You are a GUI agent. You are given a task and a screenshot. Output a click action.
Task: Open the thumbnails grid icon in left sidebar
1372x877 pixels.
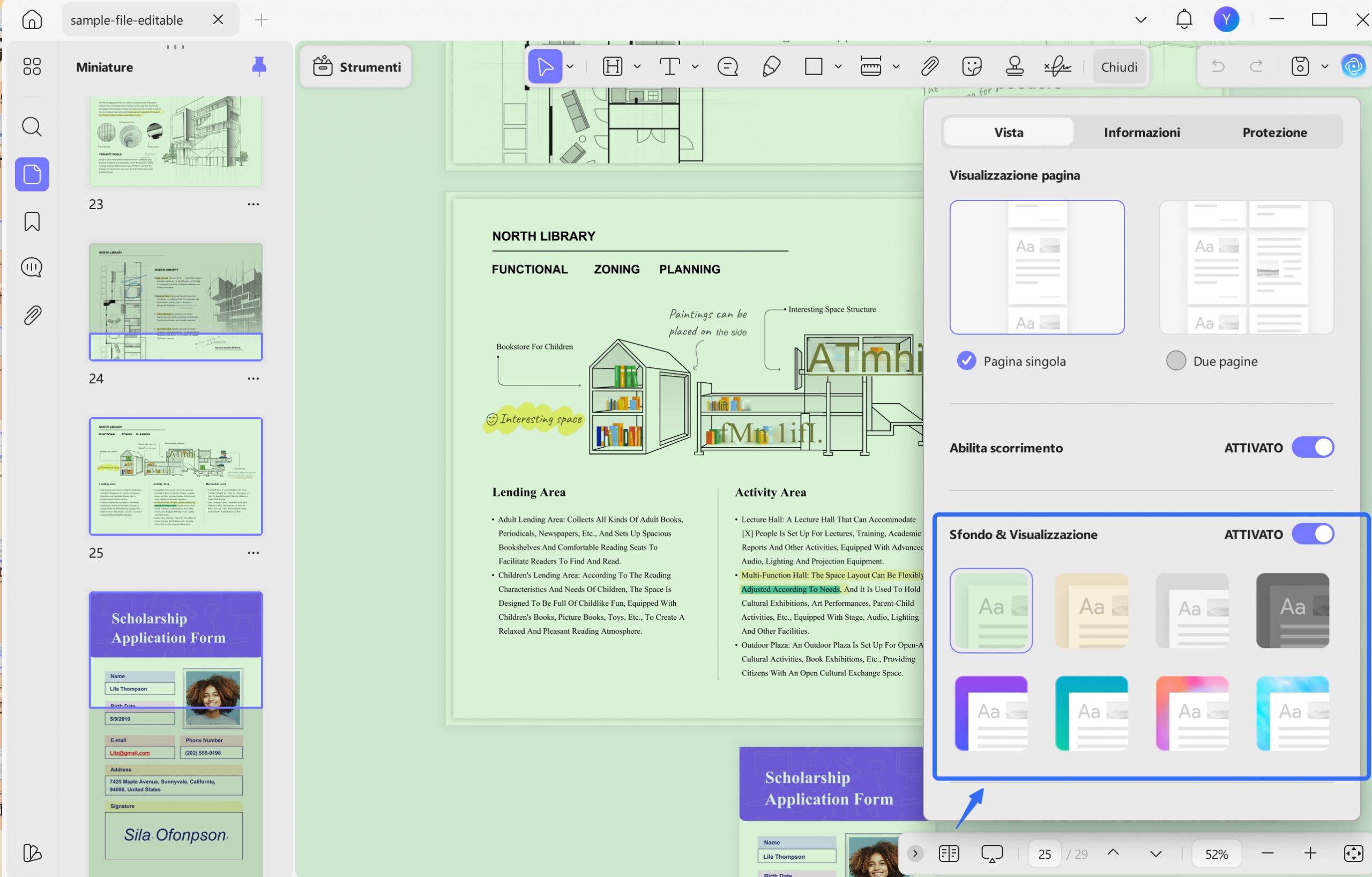pos(32,66)
